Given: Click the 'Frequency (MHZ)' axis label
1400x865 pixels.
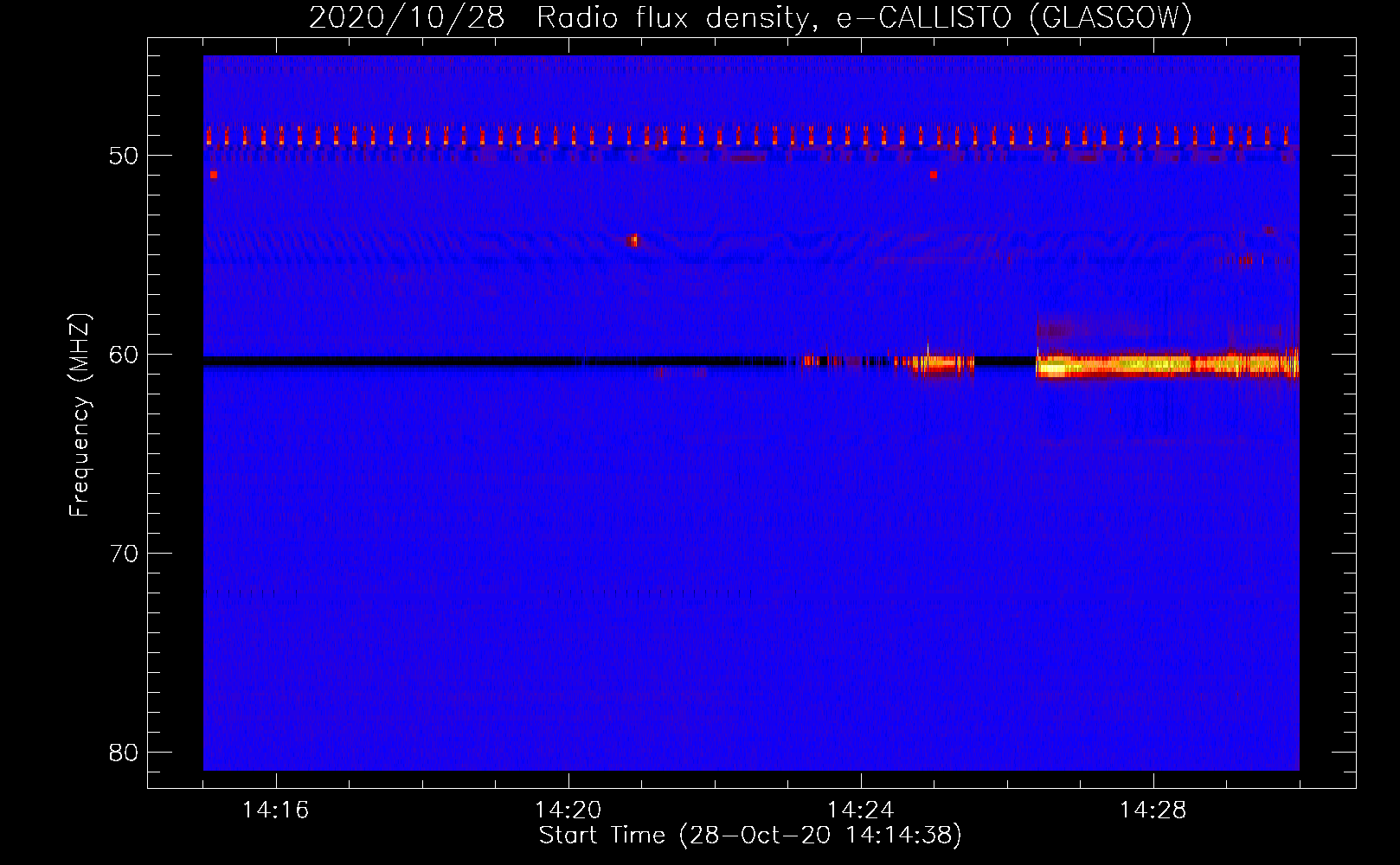Looking at the screenshot, I should coord(79,415).
